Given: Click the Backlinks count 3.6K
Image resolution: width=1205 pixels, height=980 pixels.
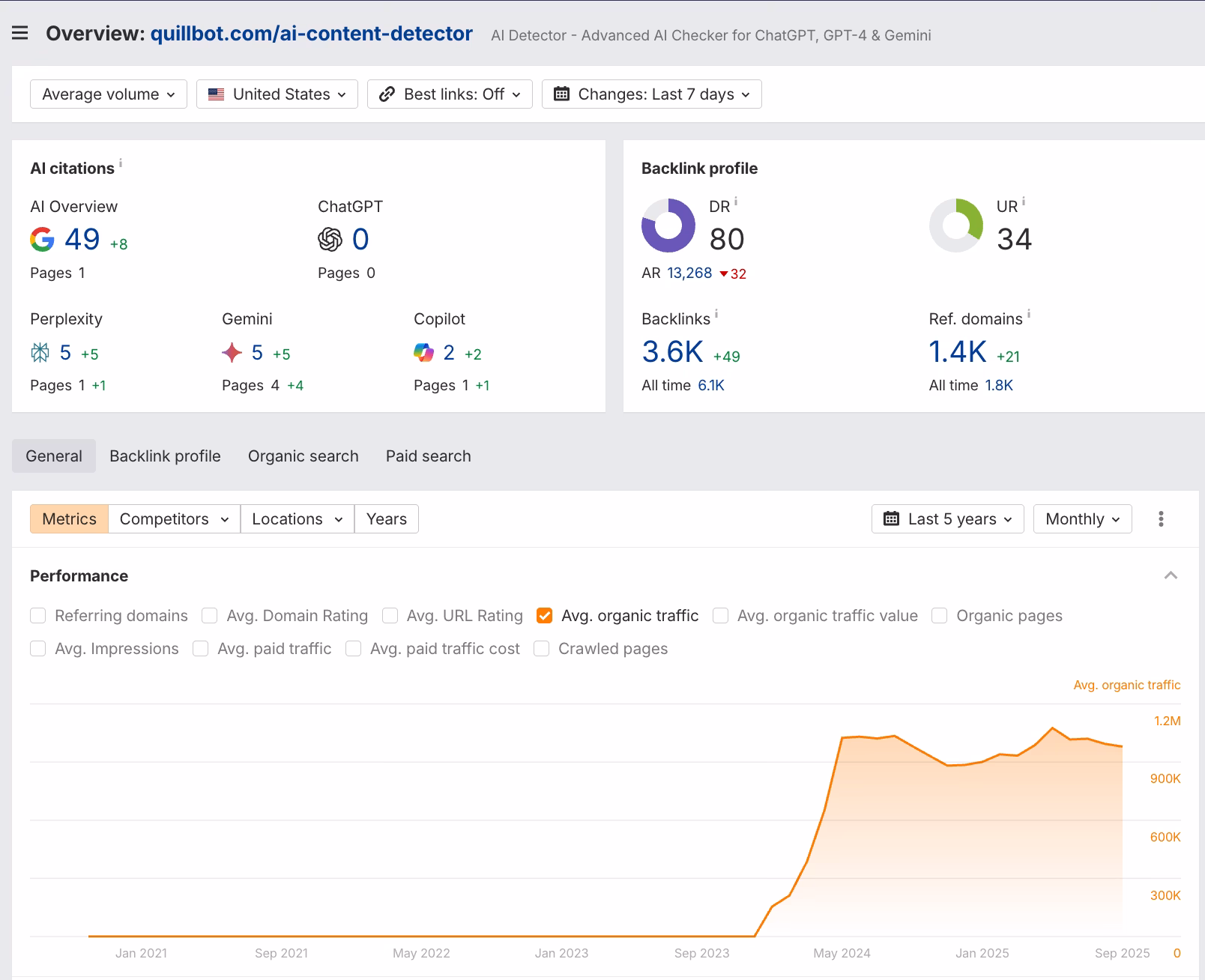Looking at the screenshot, I should (x=673, y=351).
